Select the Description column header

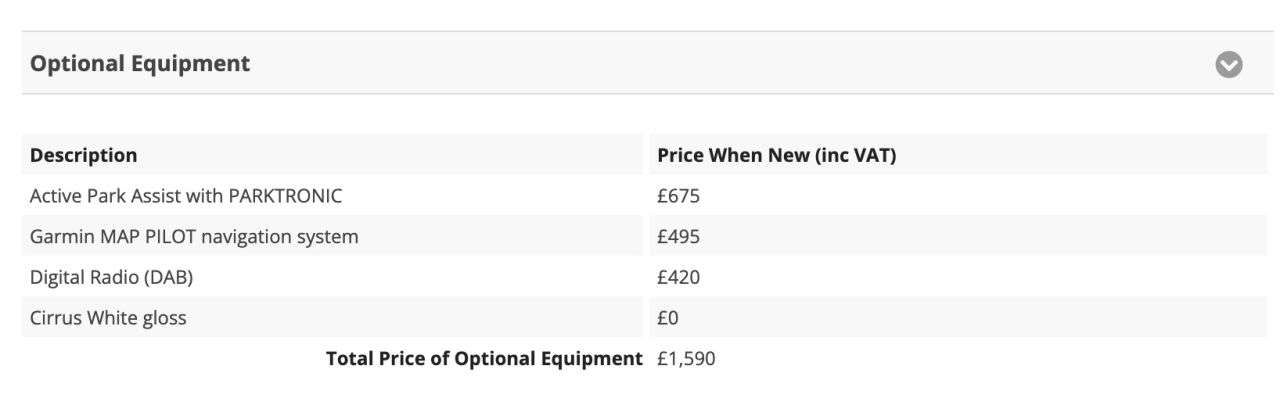(84, 156)
